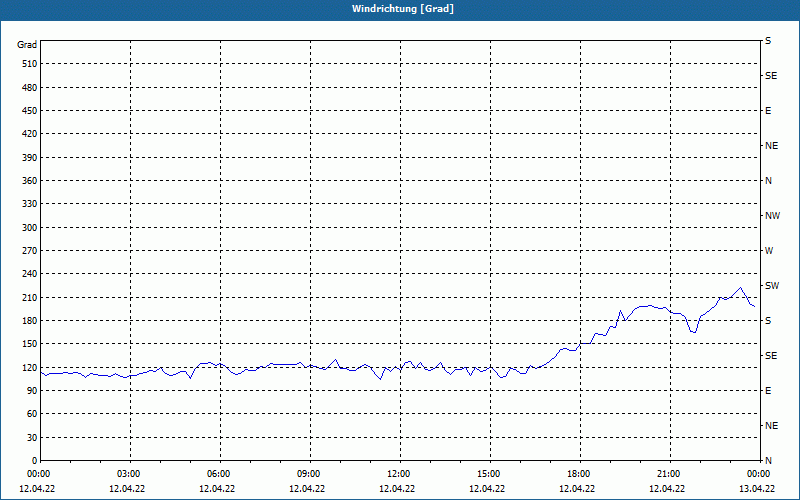Click the 480 y-axis value
800x500 pixels.
[30, 88]
